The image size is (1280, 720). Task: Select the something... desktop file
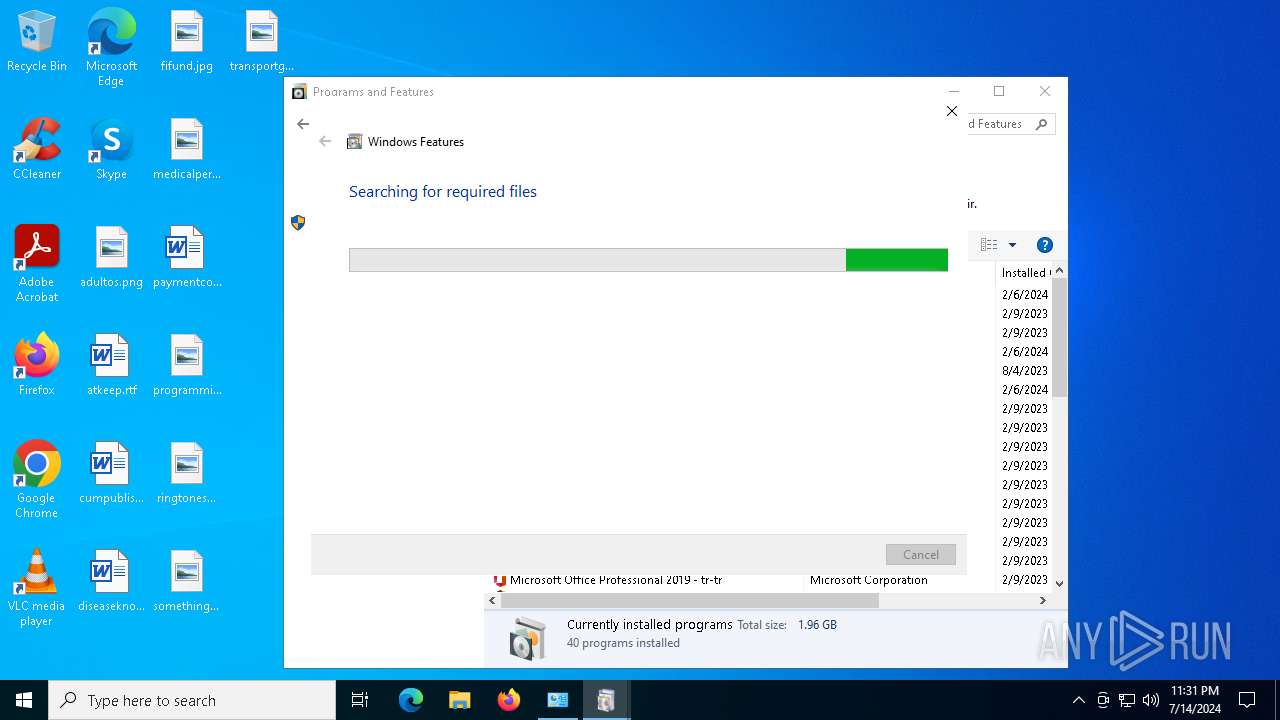click(187, 582)
